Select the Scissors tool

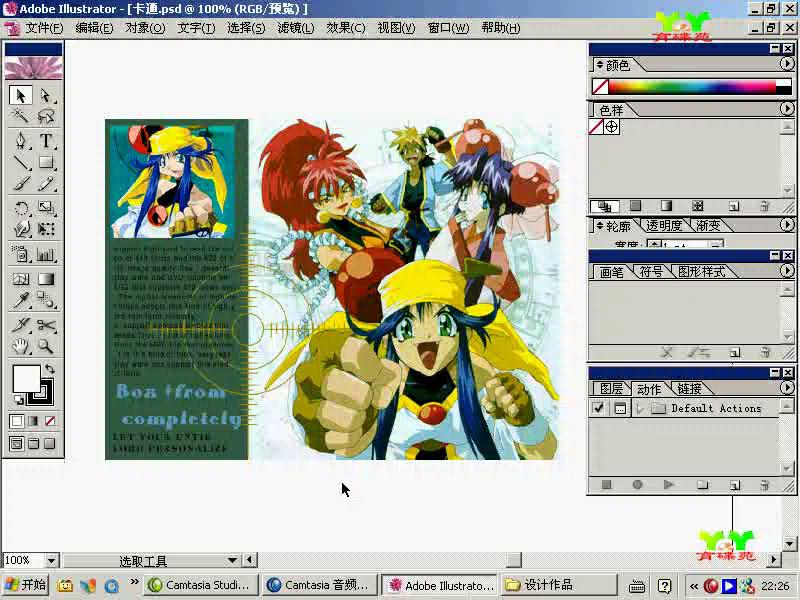(45, 324)
